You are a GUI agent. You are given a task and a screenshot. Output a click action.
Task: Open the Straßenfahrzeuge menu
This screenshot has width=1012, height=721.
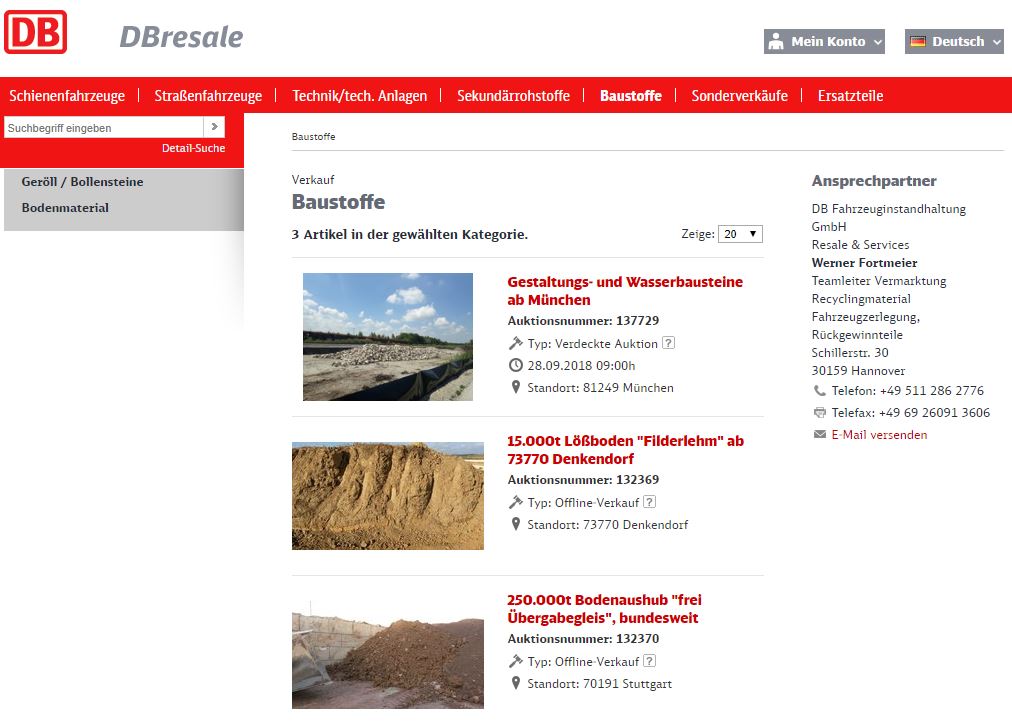(208, 96)
